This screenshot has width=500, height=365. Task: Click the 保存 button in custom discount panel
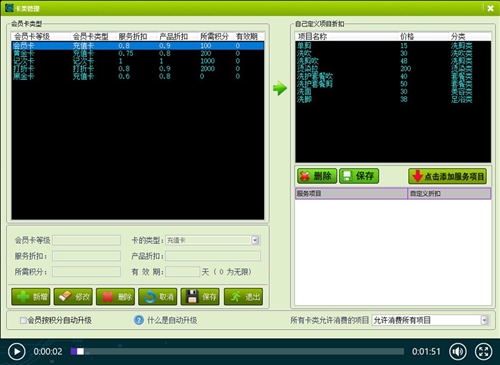point(359,176)
